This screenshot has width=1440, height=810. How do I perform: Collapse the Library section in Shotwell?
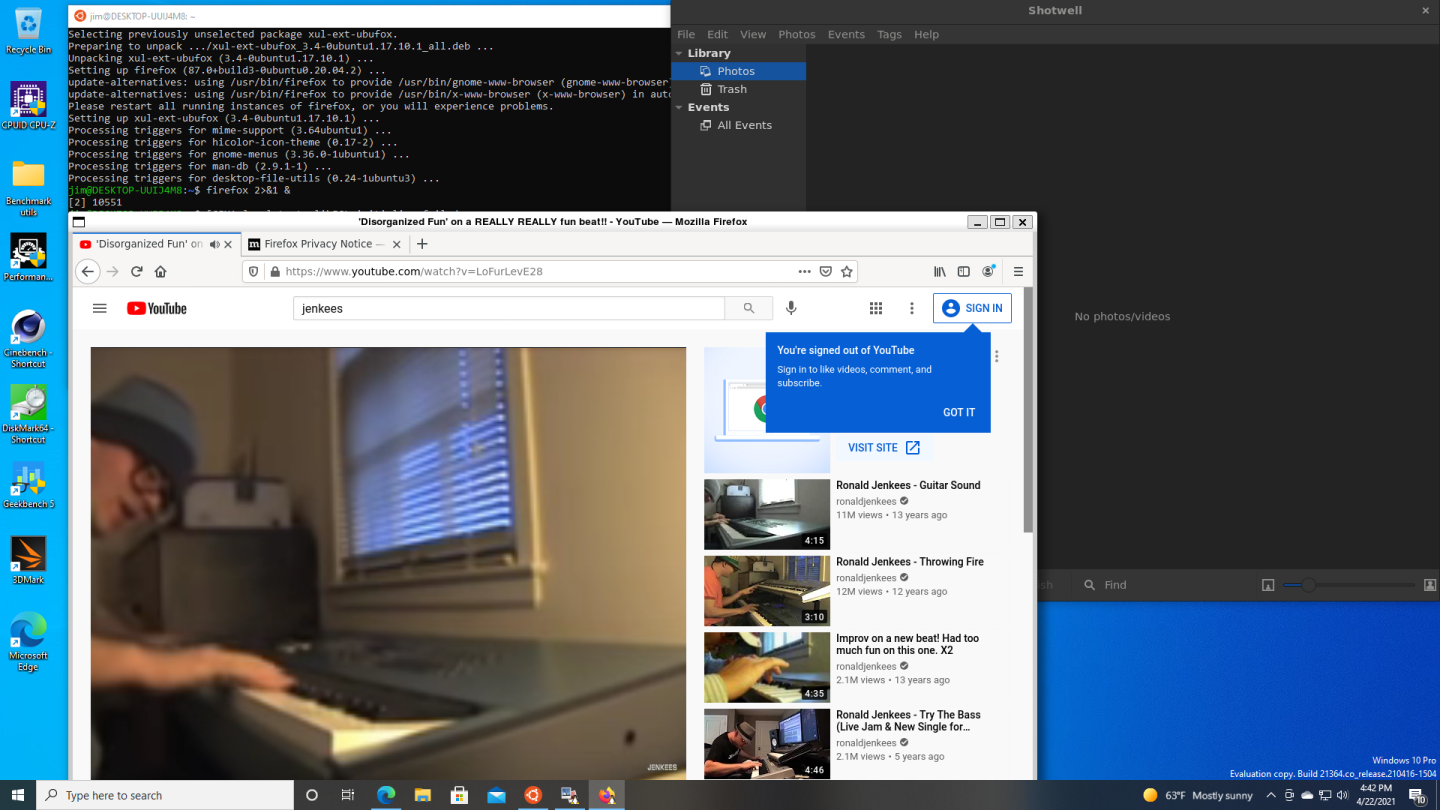point(679,52)
